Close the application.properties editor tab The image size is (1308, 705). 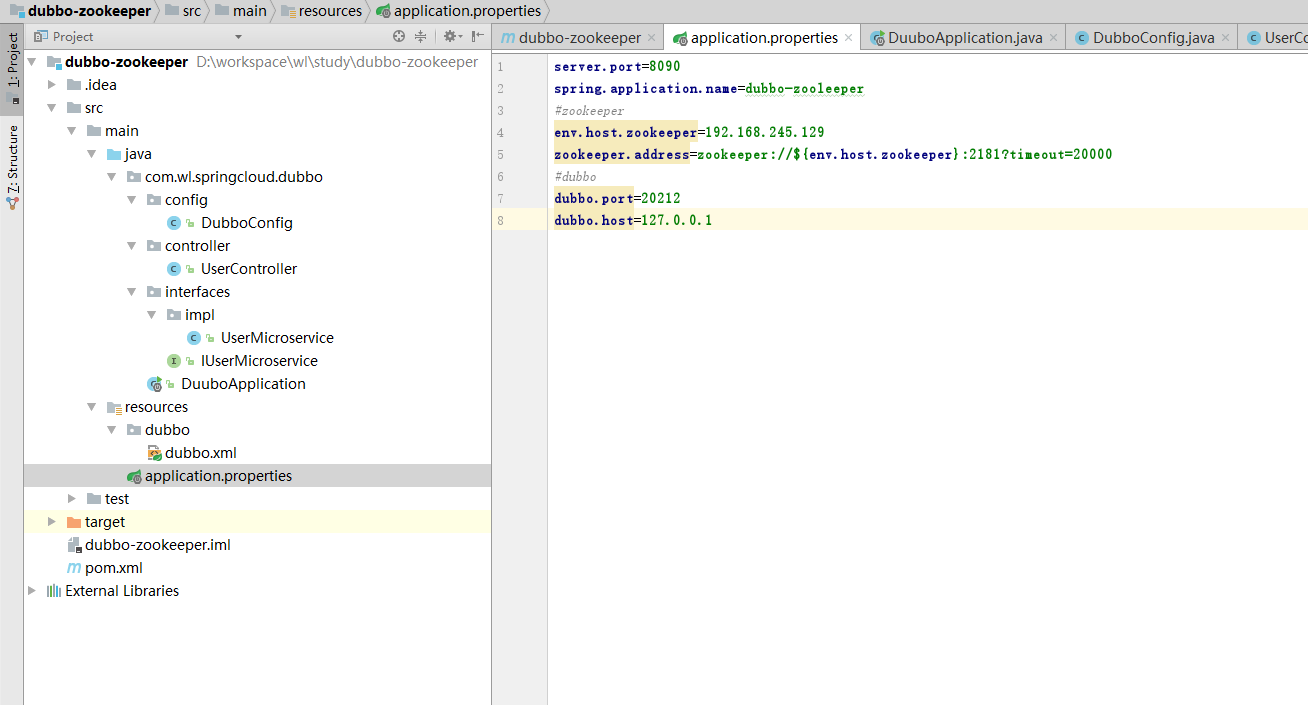tap(848, 38)
